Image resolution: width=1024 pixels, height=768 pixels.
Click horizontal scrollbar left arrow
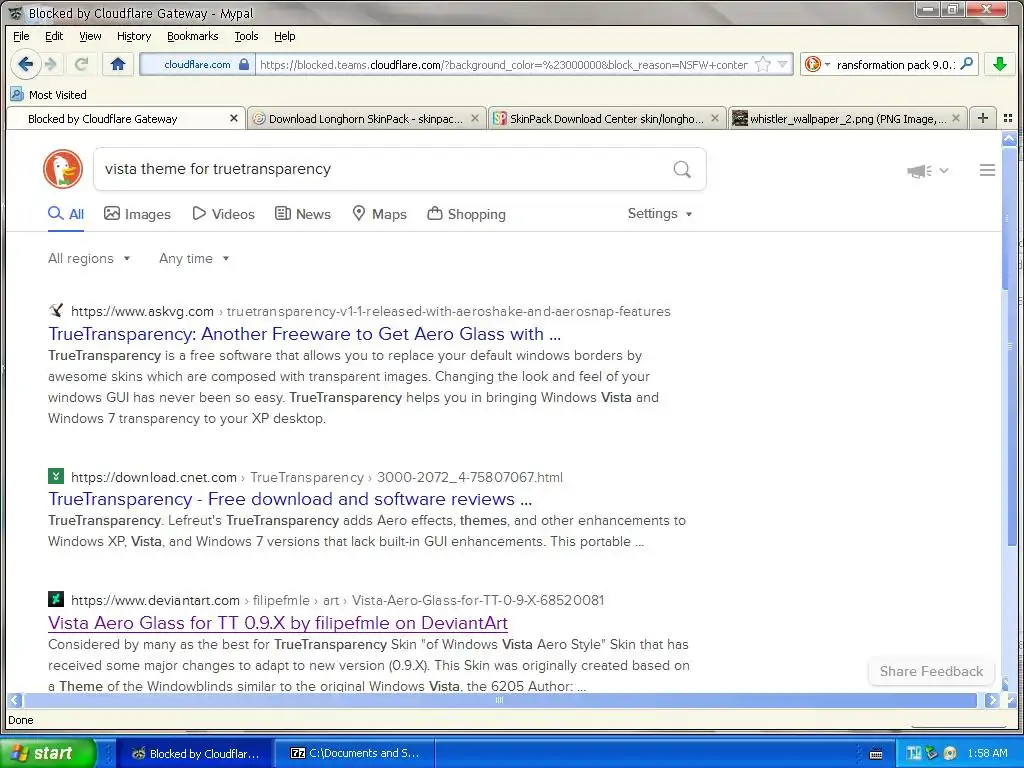coord(14,700)
